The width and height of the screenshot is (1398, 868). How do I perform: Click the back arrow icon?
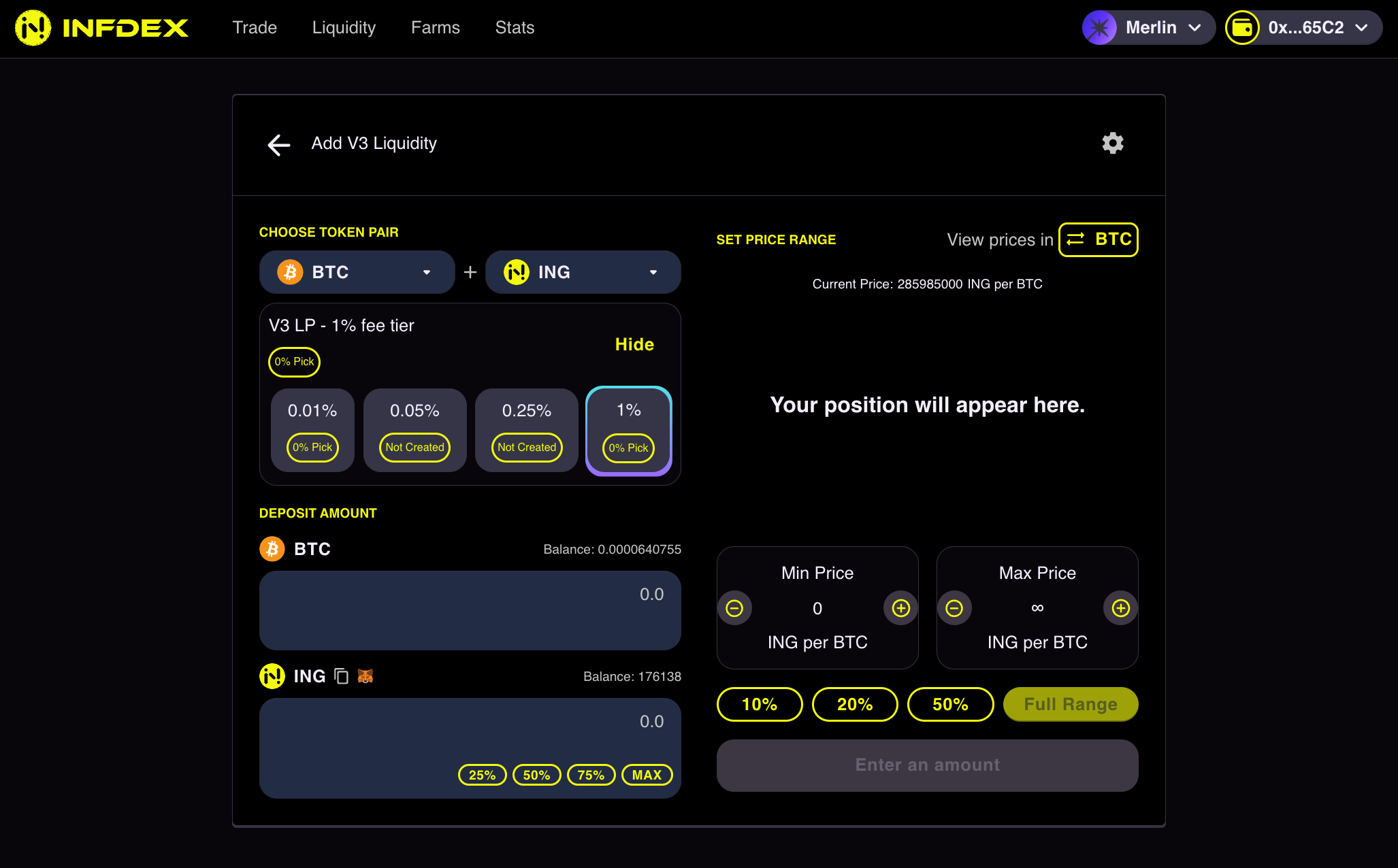point(279,144)
